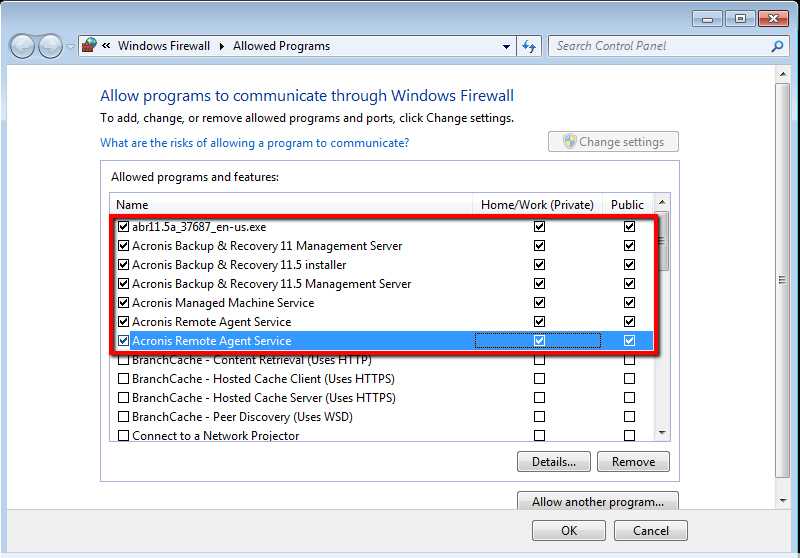Select Windows Firewall breadcrumb

(x=164, y=46)
